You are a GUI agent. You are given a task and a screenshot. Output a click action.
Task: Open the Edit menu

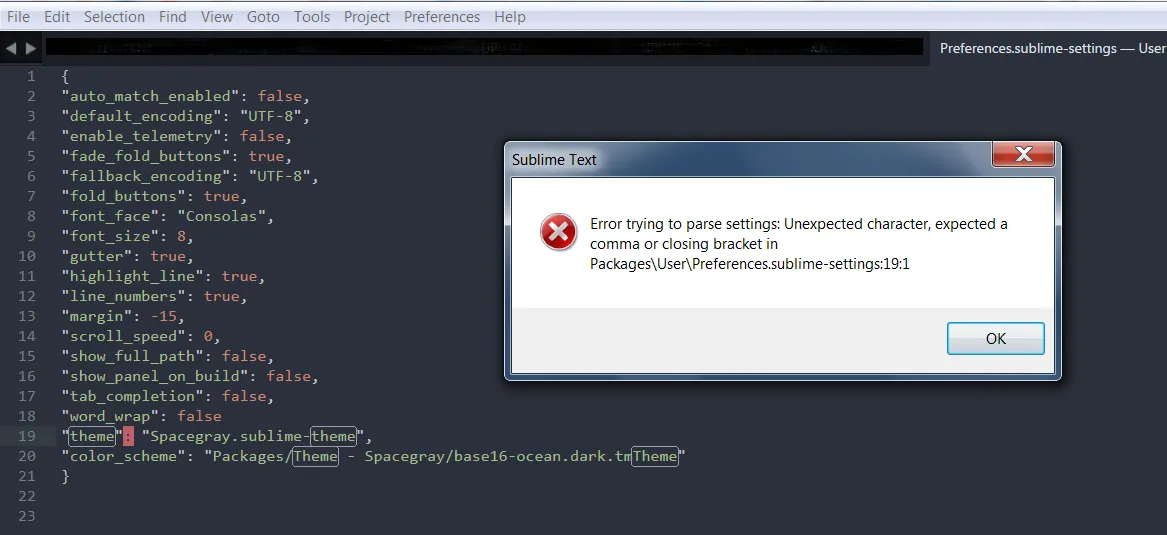tap(57, 16)
